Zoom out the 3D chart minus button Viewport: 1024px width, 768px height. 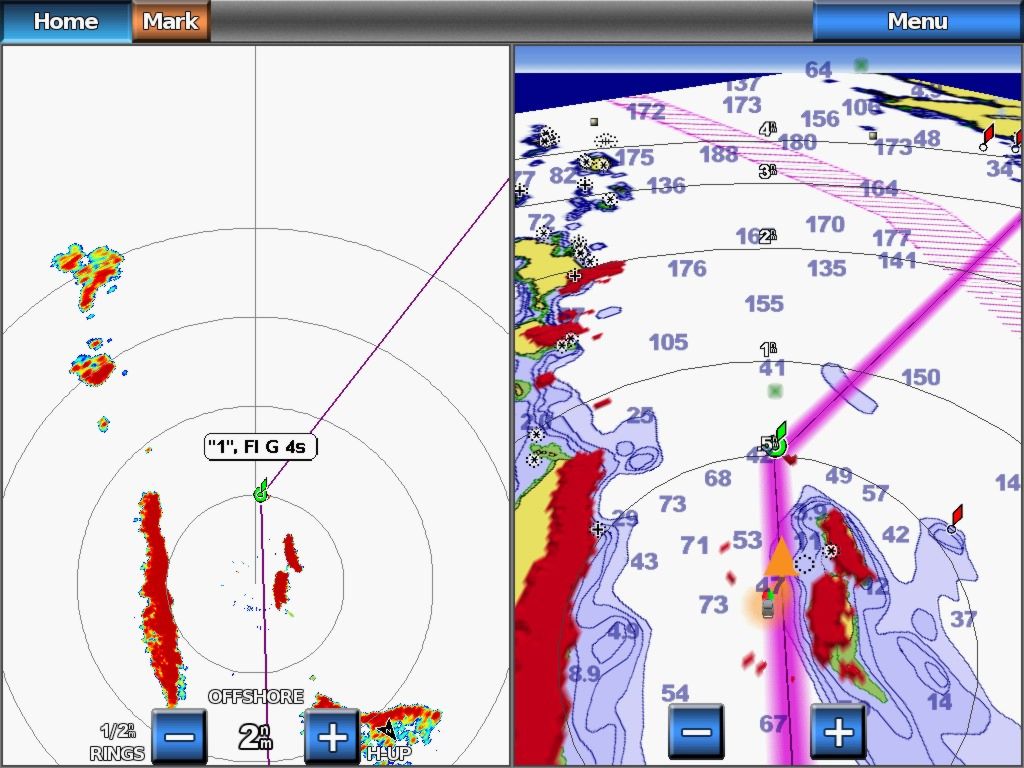coord(696,731)
